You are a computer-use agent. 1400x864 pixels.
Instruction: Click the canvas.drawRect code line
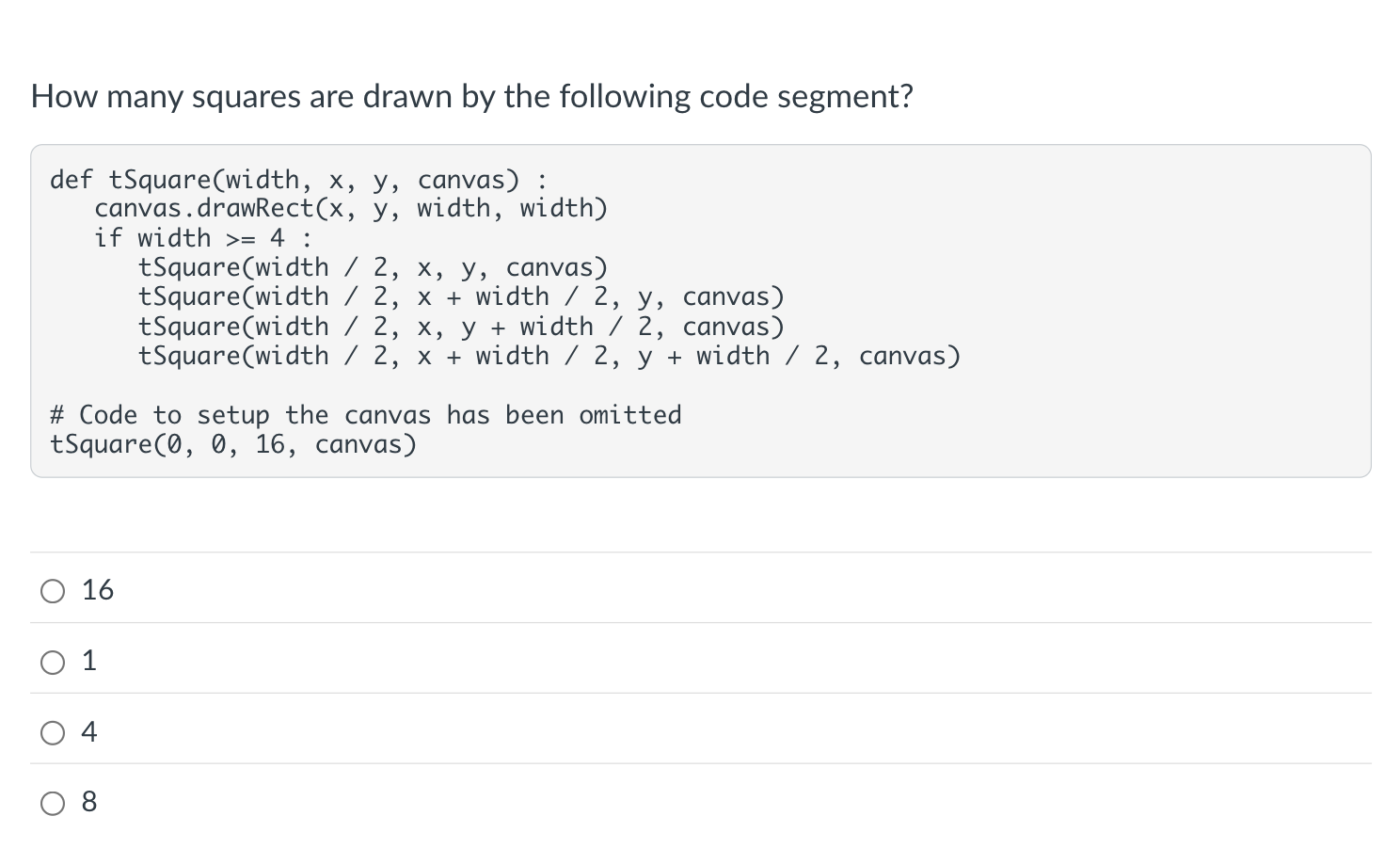[351, 209]
